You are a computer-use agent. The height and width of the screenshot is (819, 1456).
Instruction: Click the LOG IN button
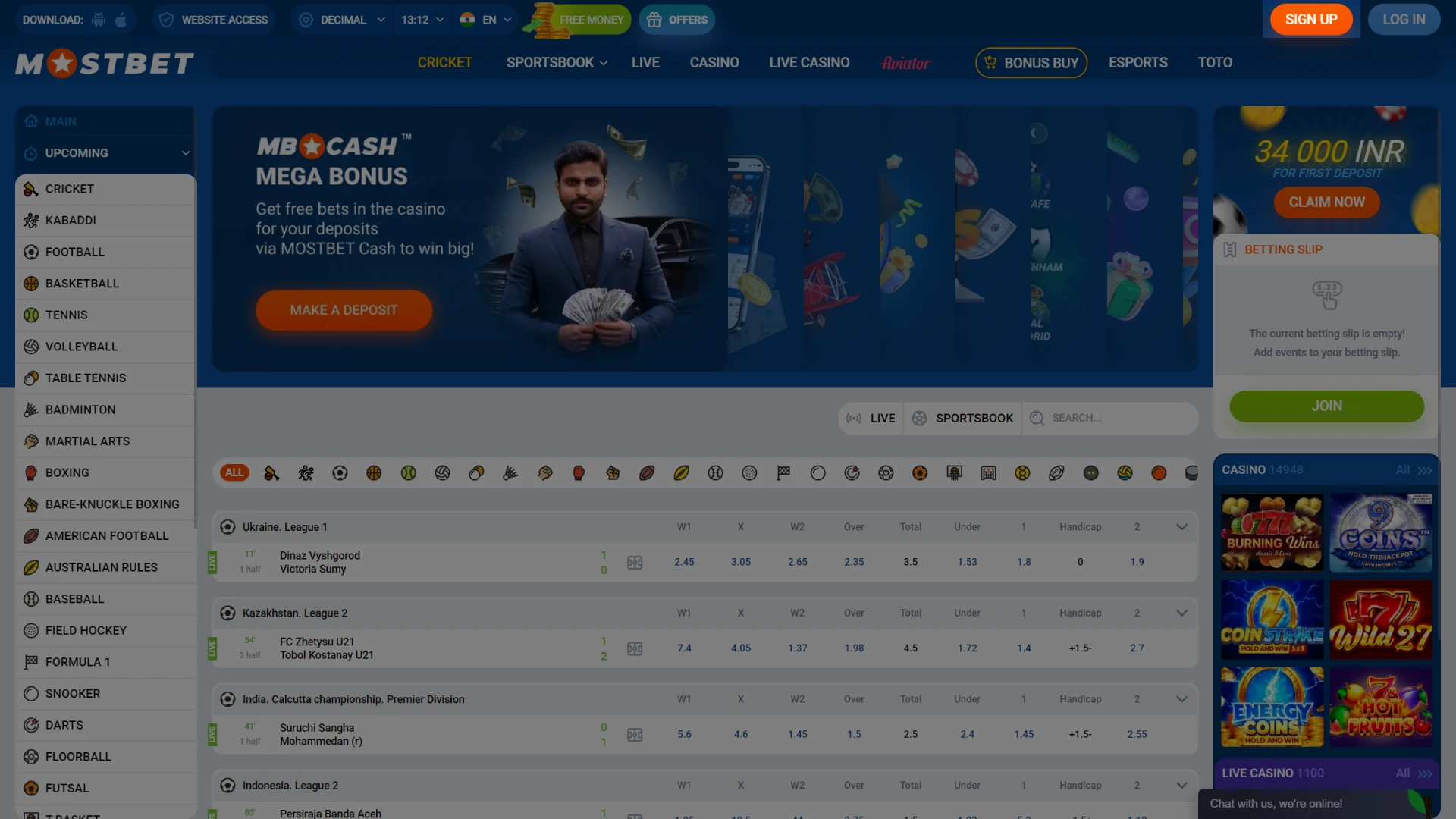coord(1404,20)
